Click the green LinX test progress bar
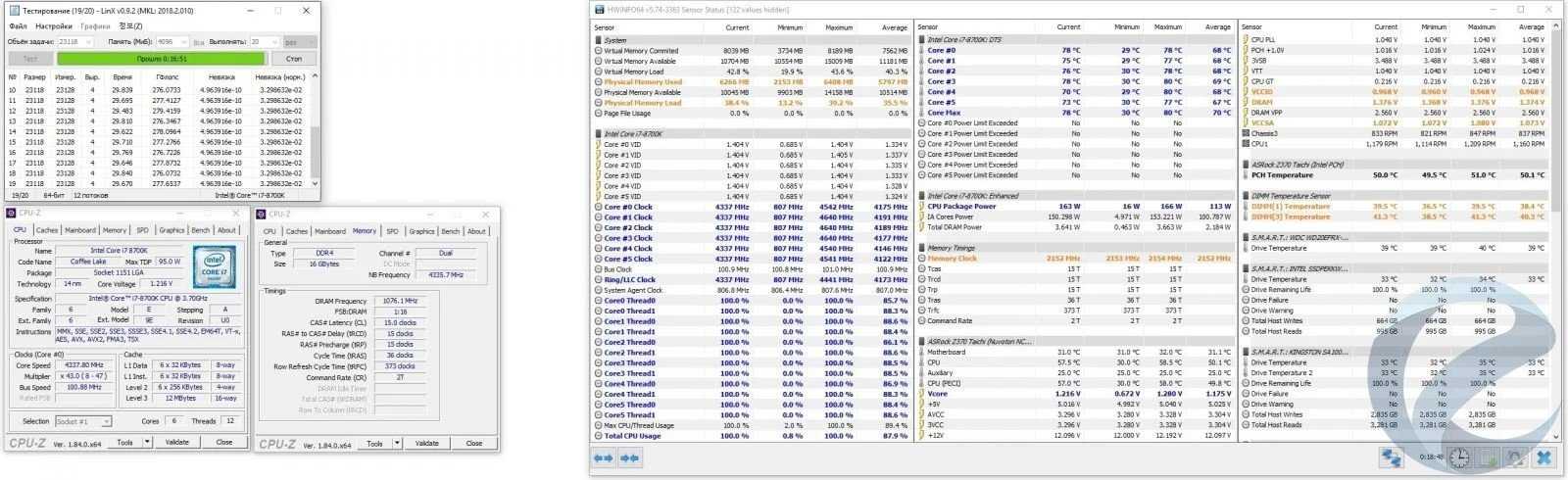This screenshot has height=480, width=1568. 161,59
